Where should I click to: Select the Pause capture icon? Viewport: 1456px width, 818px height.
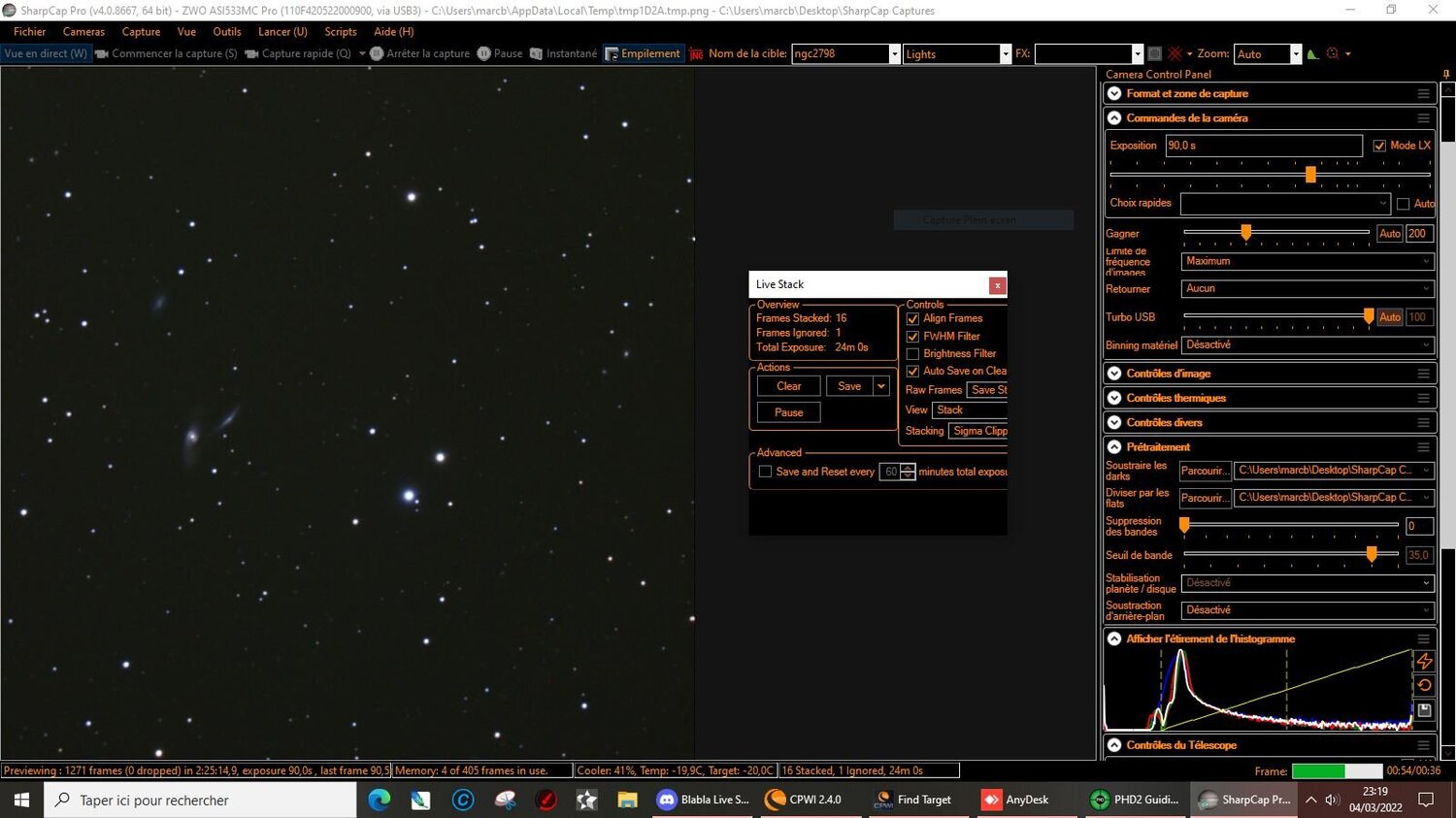coord(484,53)
